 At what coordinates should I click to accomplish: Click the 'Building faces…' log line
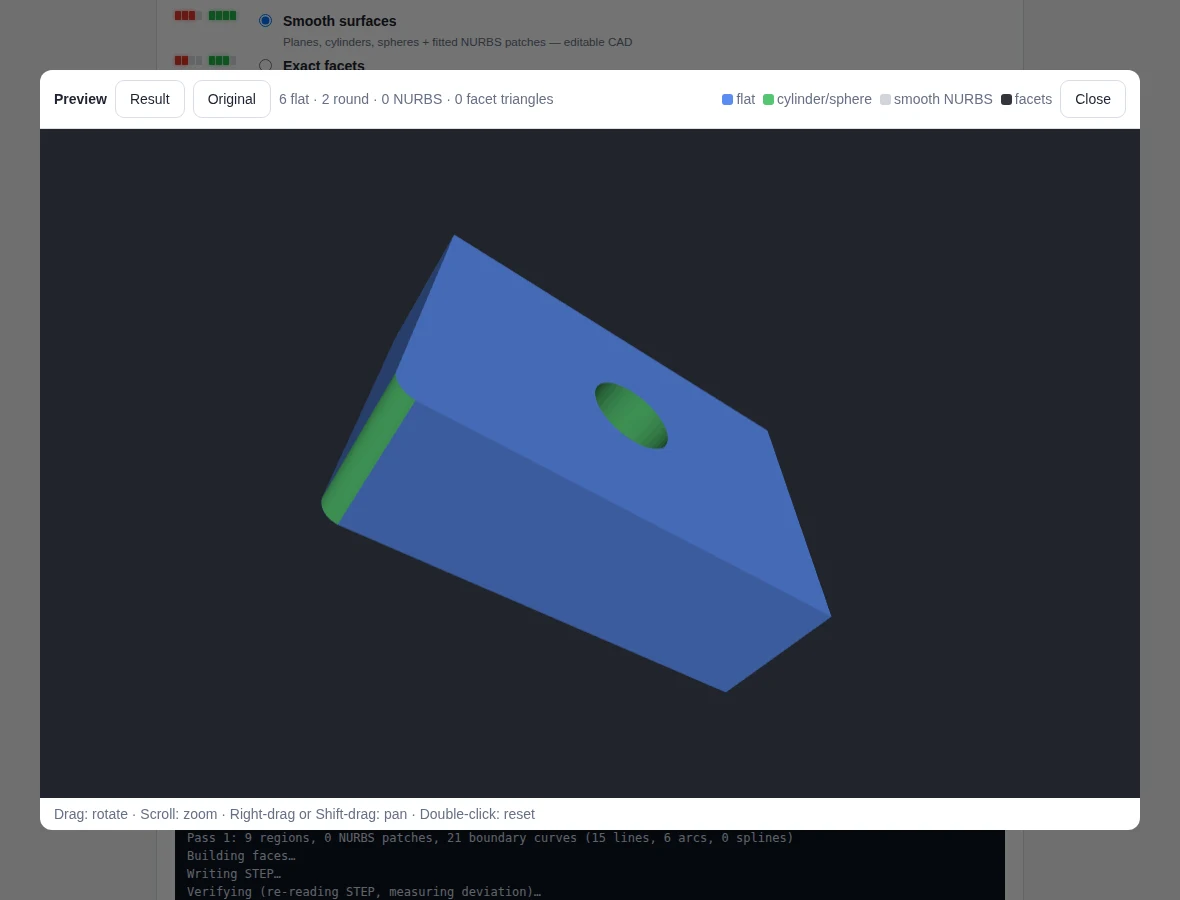click(241, 856)
